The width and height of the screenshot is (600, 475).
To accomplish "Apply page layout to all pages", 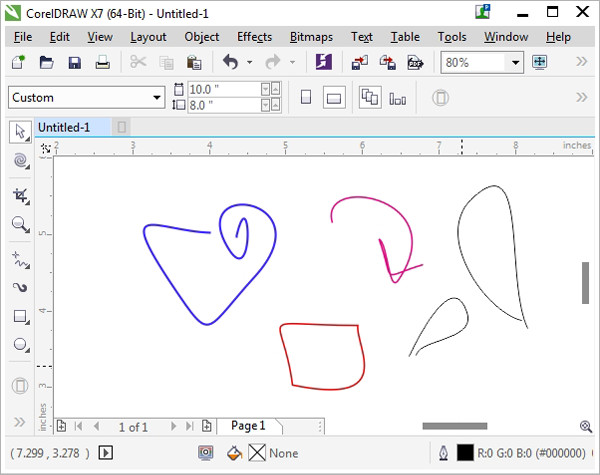I will click(x=370, y=97).
